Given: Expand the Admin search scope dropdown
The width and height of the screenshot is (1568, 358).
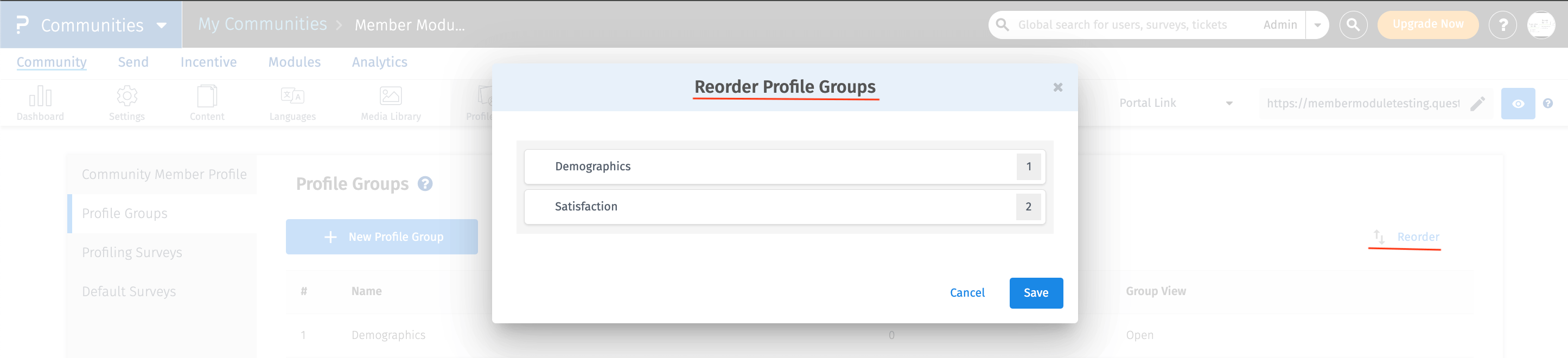Looking at the screenshot, I should coord(1318,24).
